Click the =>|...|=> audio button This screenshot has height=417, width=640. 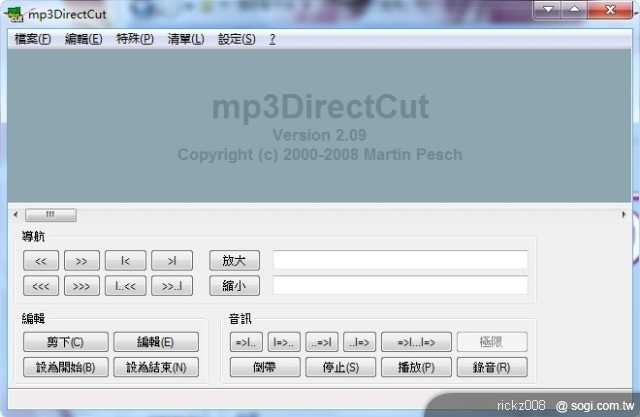click(x=416, y=342)
